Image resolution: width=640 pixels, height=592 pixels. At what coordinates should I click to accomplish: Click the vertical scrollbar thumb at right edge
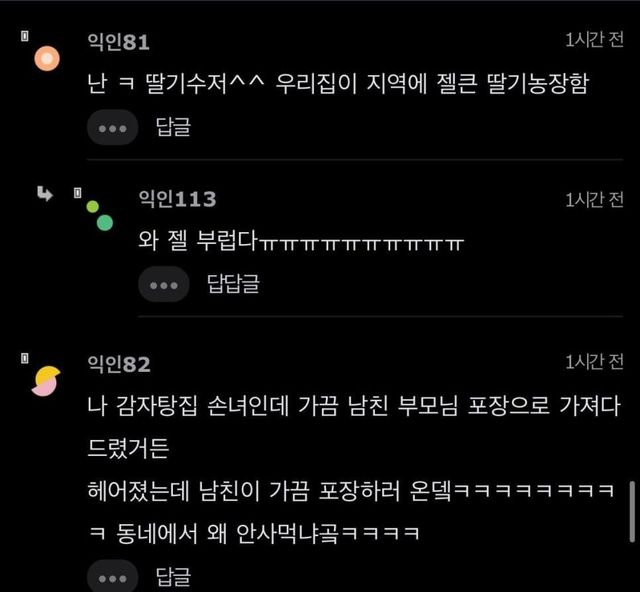pyautogui.click(x=632, y=512)
